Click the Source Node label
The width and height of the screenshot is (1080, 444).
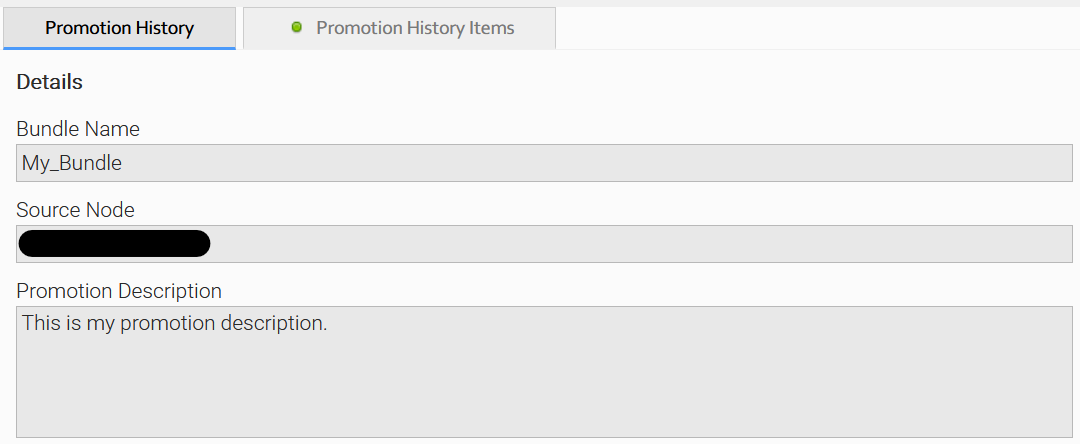point(75,210)
